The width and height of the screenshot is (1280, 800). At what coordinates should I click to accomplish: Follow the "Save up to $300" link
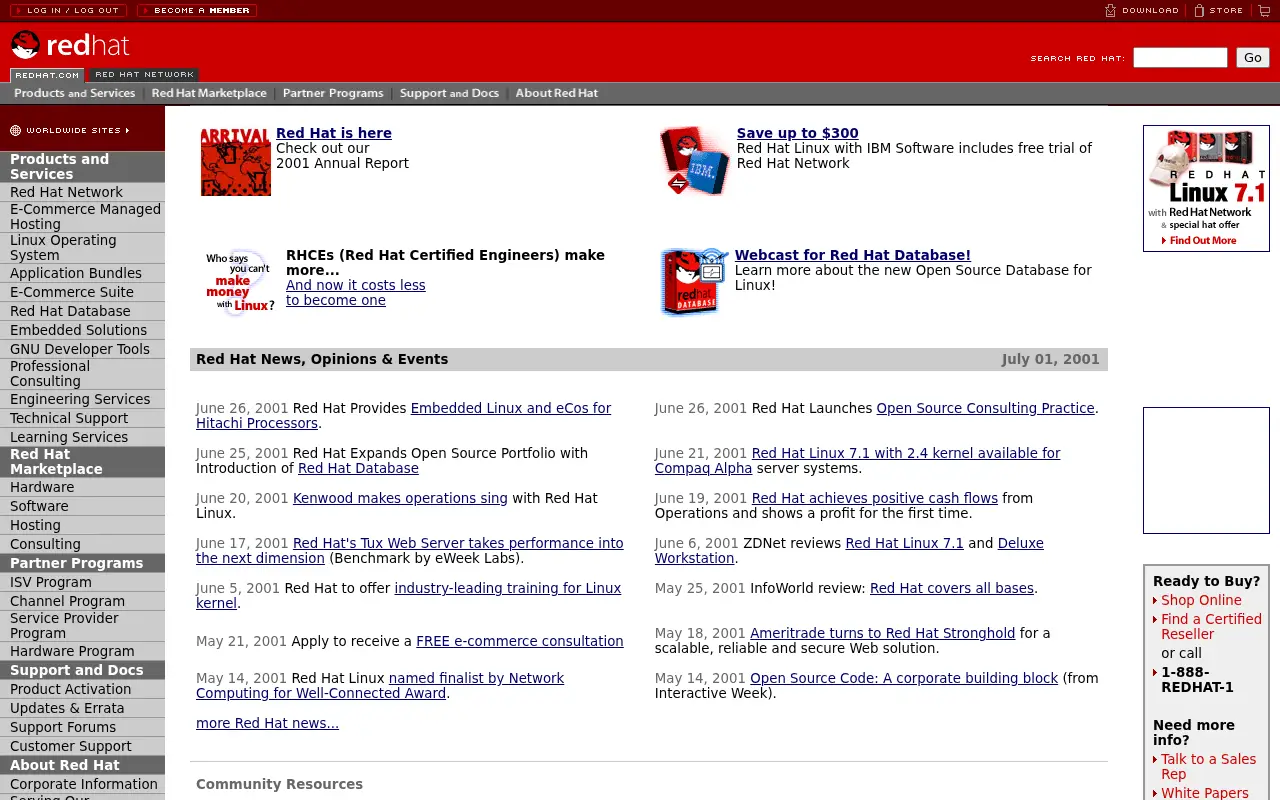(x=798, y=133)
